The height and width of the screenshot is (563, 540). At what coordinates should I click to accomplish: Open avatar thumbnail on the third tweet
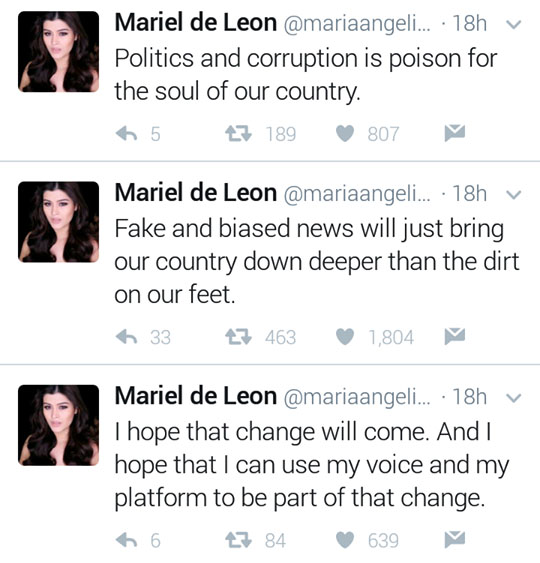point(59,425)
